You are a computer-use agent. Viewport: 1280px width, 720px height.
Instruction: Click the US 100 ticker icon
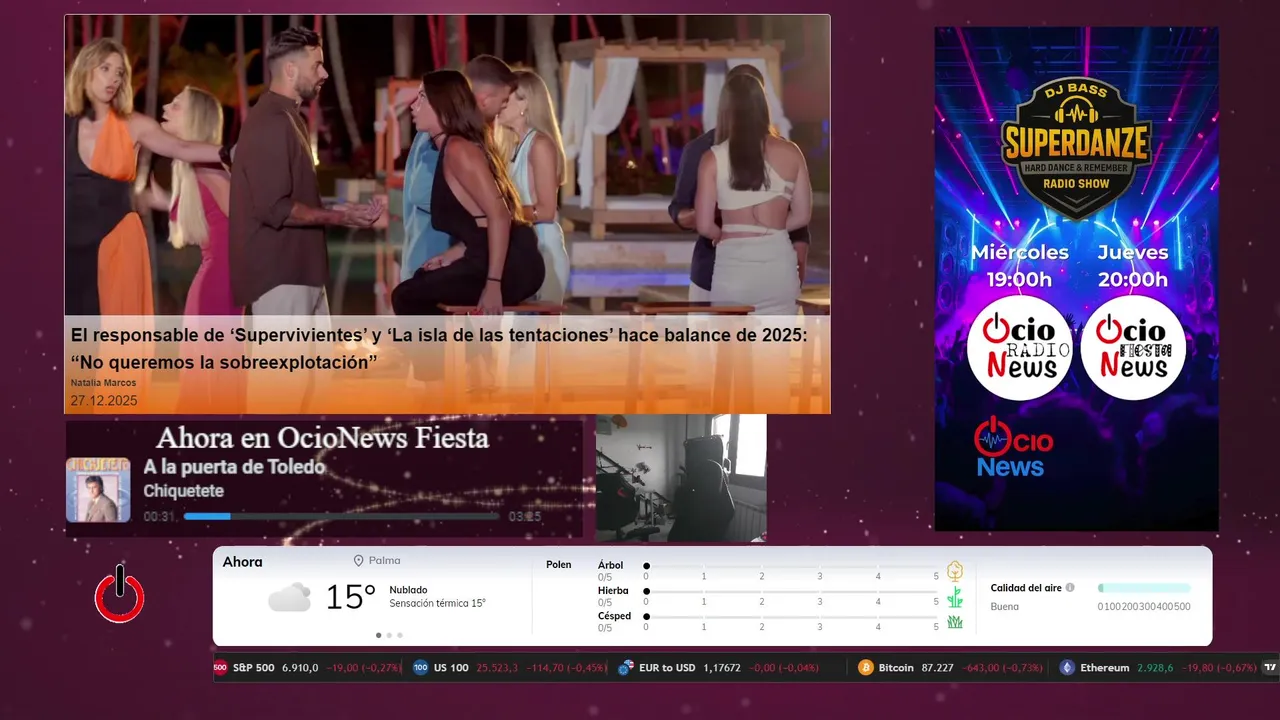point(420,667)
